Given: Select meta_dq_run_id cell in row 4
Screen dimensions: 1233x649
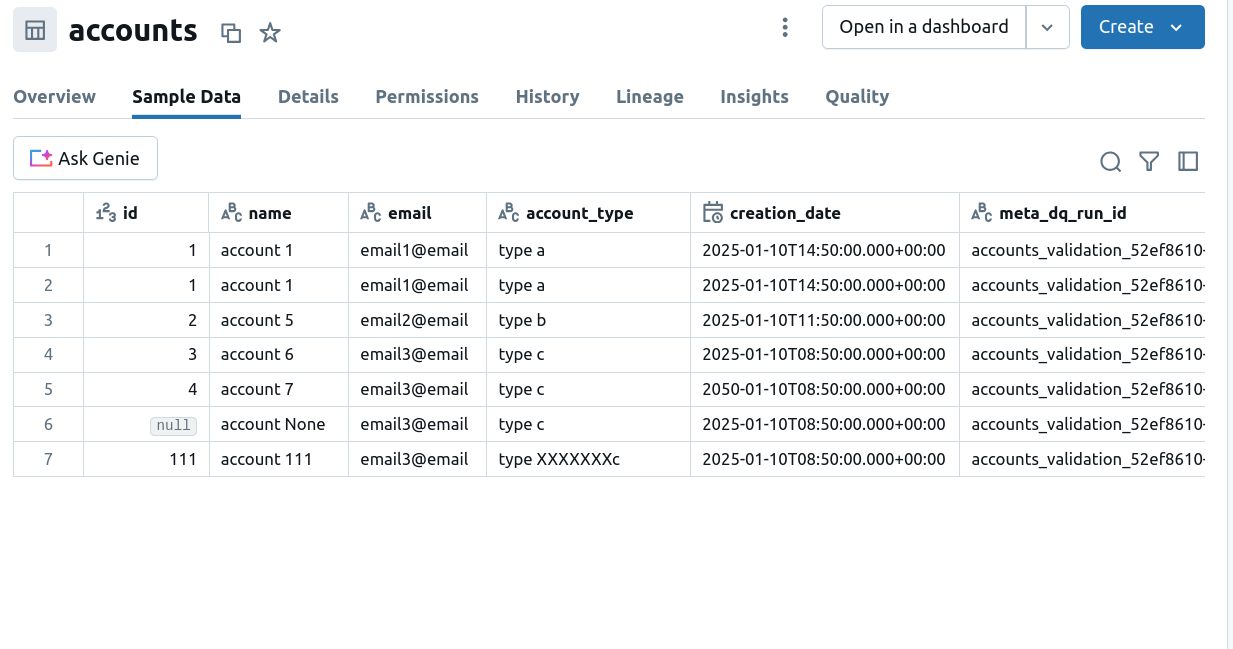Looking at the screenshot, I should 1083,355.
